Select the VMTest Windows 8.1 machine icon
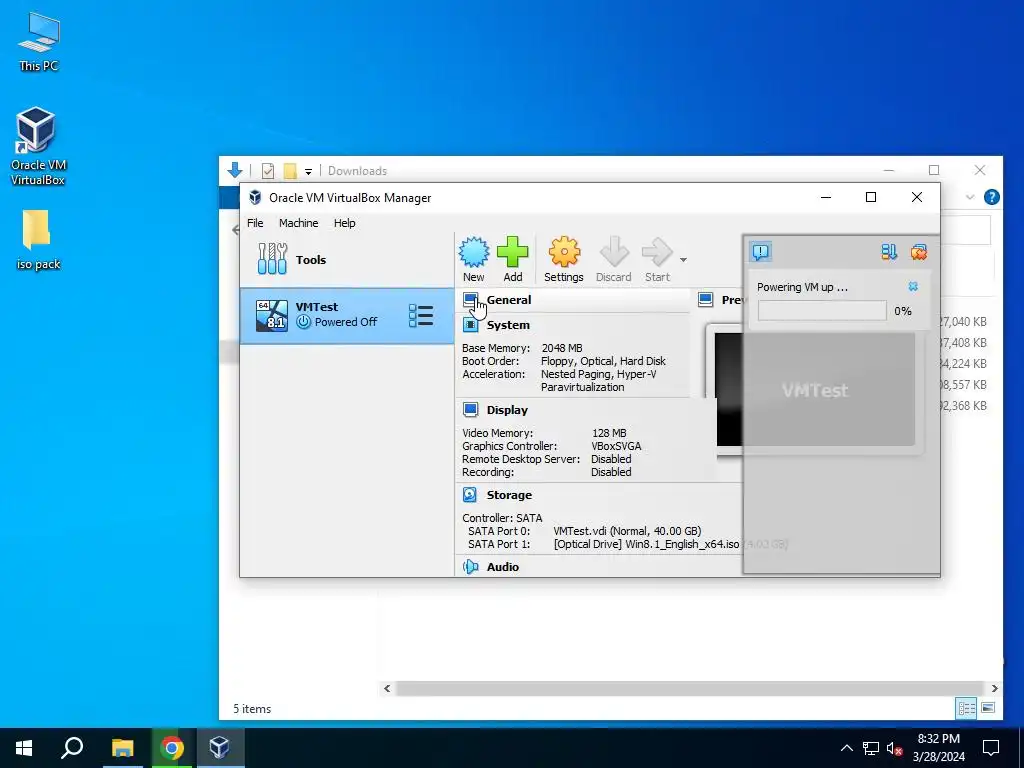Image resolution: width=1024 pixels, height=768 pixels. (272, 316)
